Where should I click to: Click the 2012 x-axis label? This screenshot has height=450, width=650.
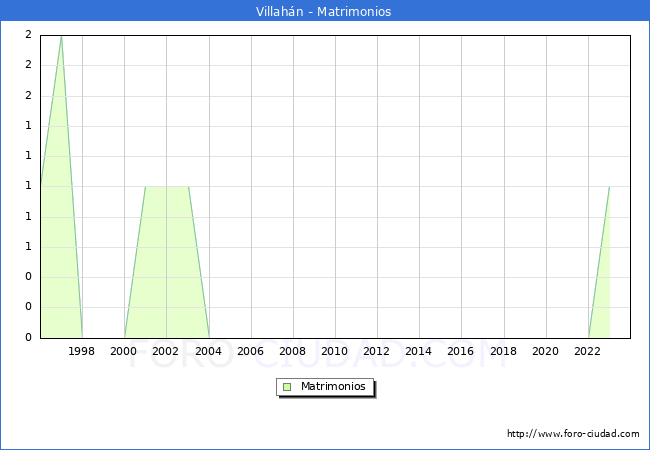pyautogui.click(x=376, y=351)
